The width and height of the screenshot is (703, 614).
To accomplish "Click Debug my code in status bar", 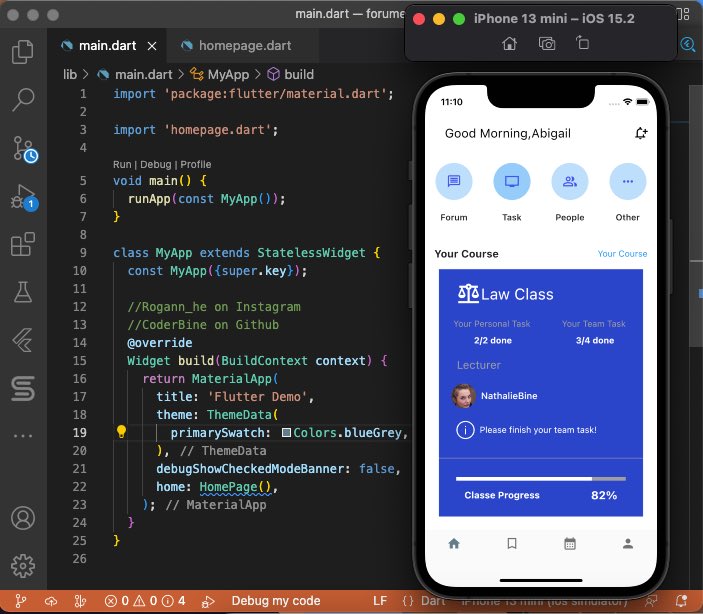I will point(276,601).
